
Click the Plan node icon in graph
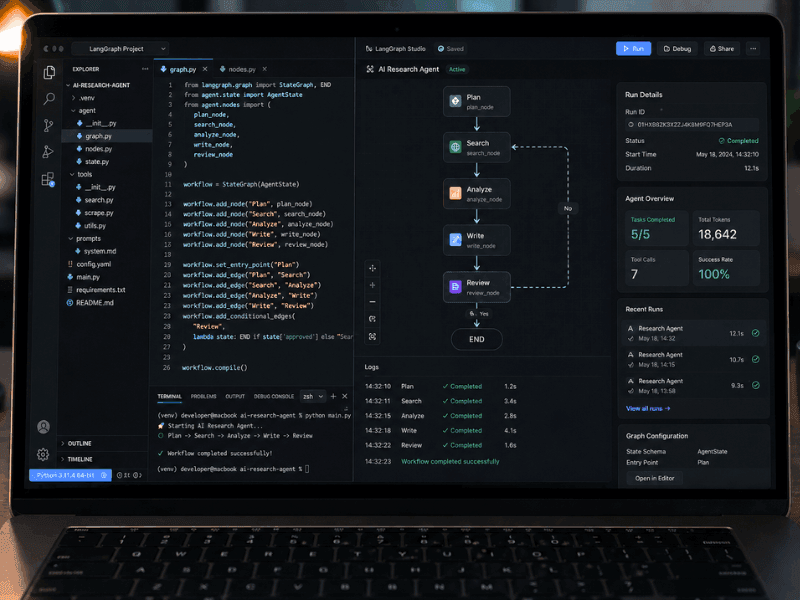point(455,101)
